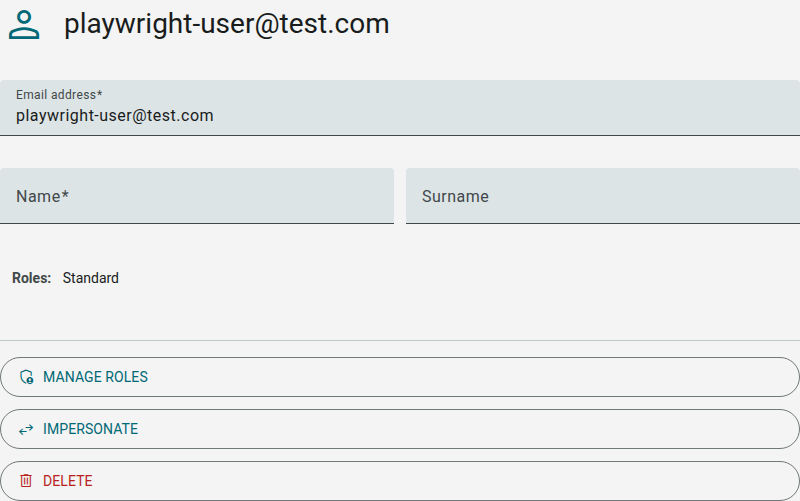Open the Manage Roles dialog
Image resolution: width=800 pixels, height=501 pixels.
pos(399,377)
